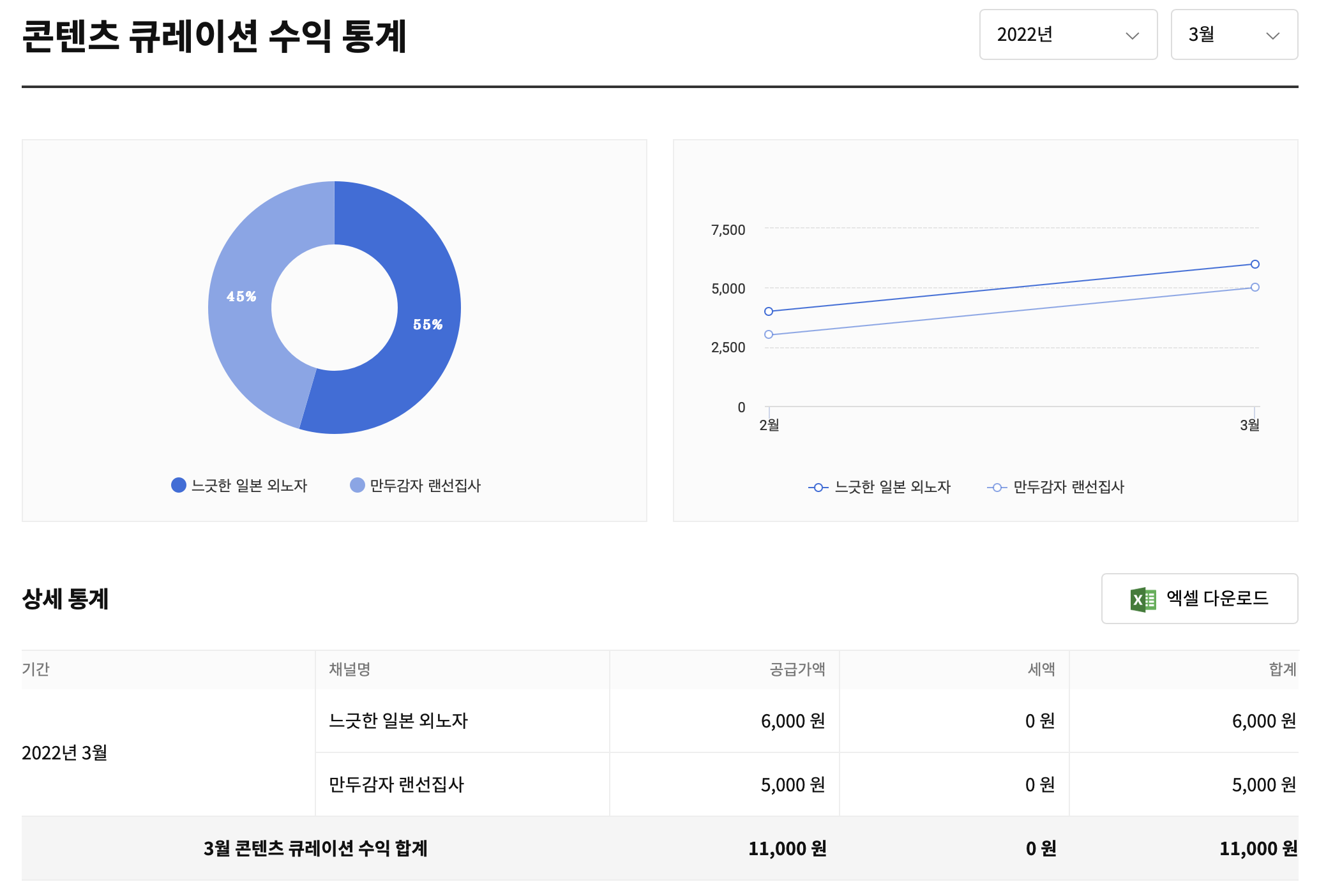Image resolution: width=1319 pixels, height=896 pixels.
Task: Click the dark blue 3월 data point
Action: pos(1255,264)
